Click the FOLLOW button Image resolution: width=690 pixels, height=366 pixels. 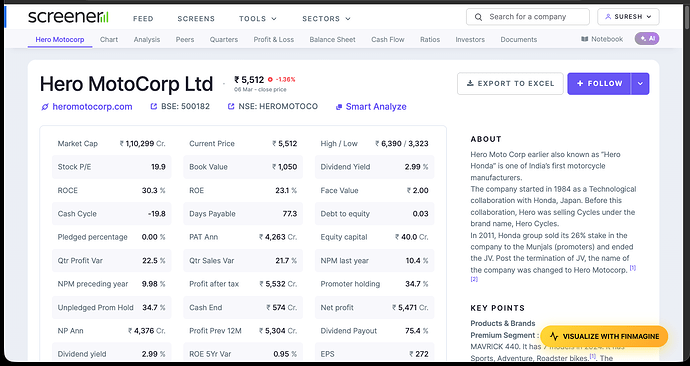[599, 84]
